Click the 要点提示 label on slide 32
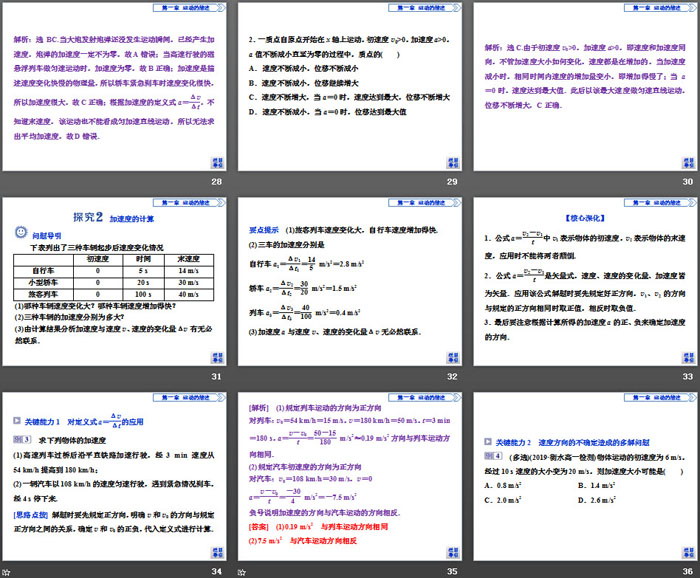 [x=264, y=230]
